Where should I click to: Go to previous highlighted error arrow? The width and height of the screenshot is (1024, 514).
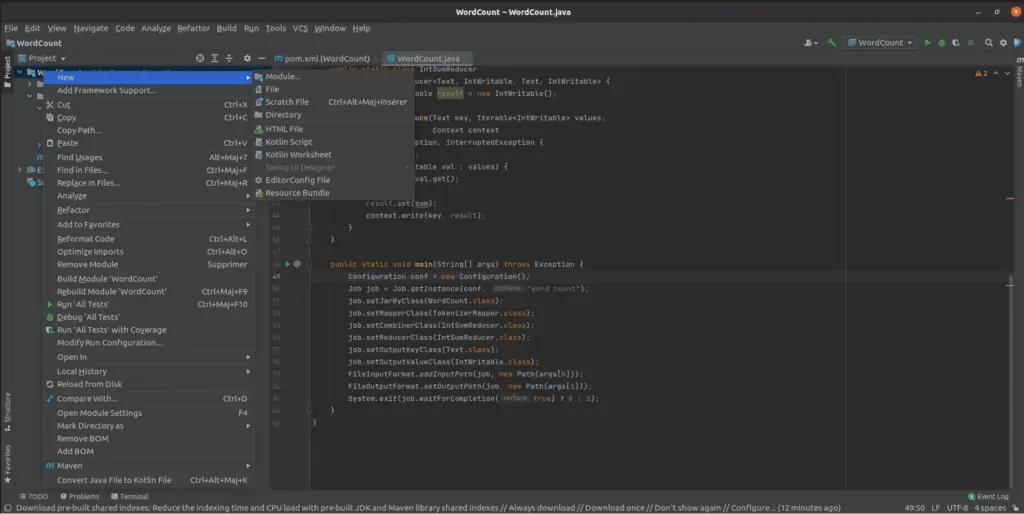[995, 73]
